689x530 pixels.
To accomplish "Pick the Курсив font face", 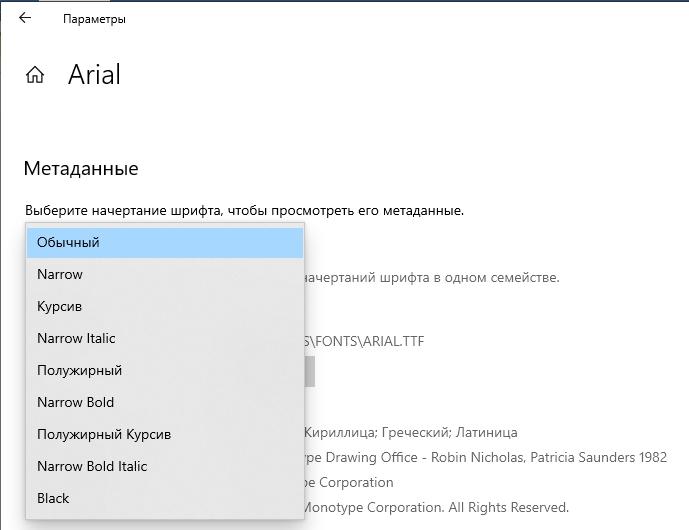I will (165, 306).
